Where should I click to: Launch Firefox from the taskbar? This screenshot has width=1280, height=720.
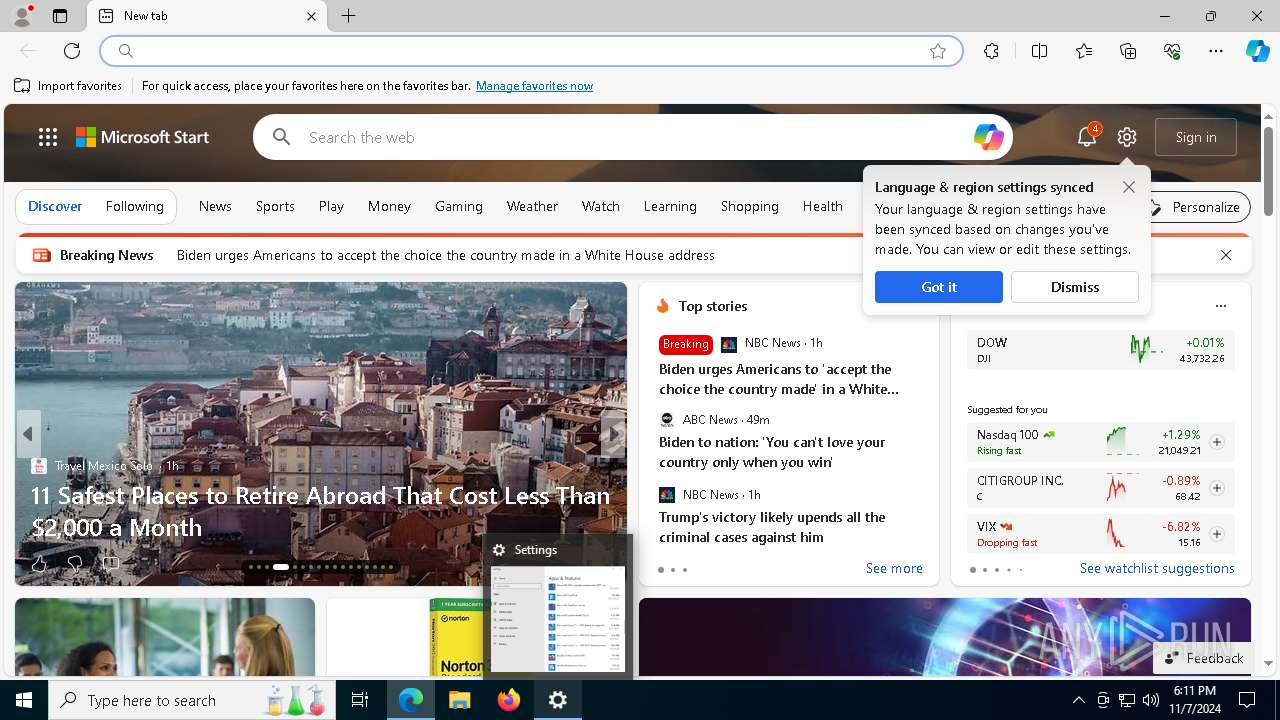coord(509,700)
